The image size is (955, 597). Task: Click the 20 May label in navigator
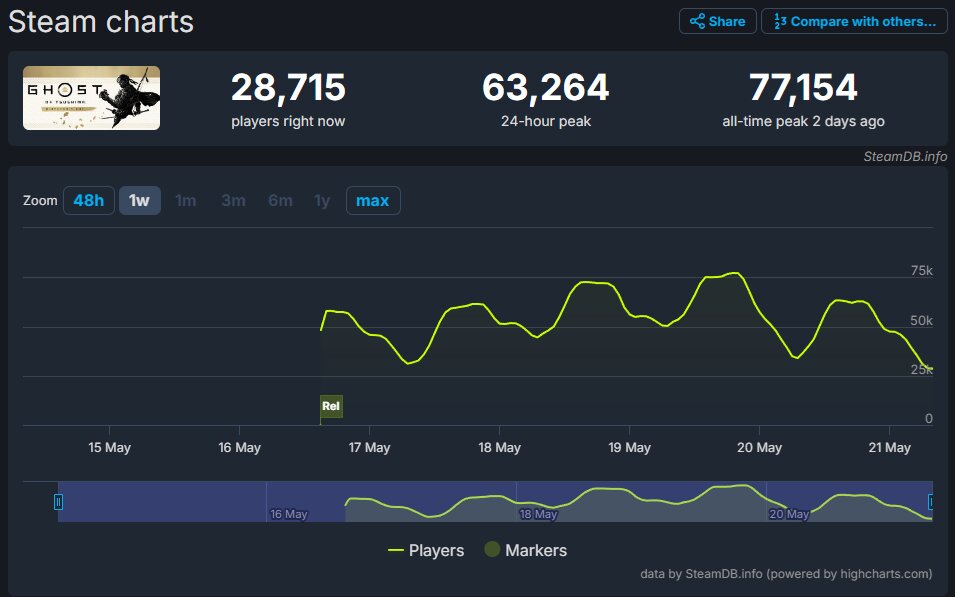pos(789,514)
